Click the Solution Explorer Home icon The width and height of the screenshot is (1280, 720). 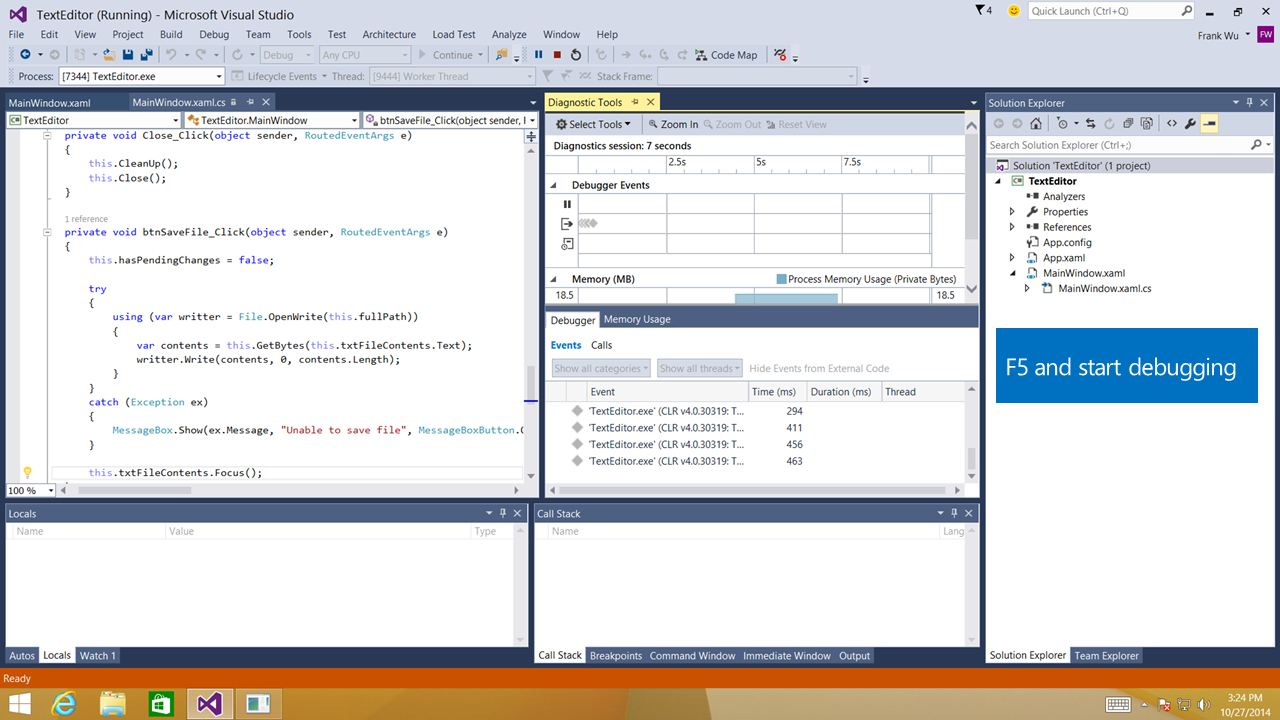click(x=1035, y=124)
